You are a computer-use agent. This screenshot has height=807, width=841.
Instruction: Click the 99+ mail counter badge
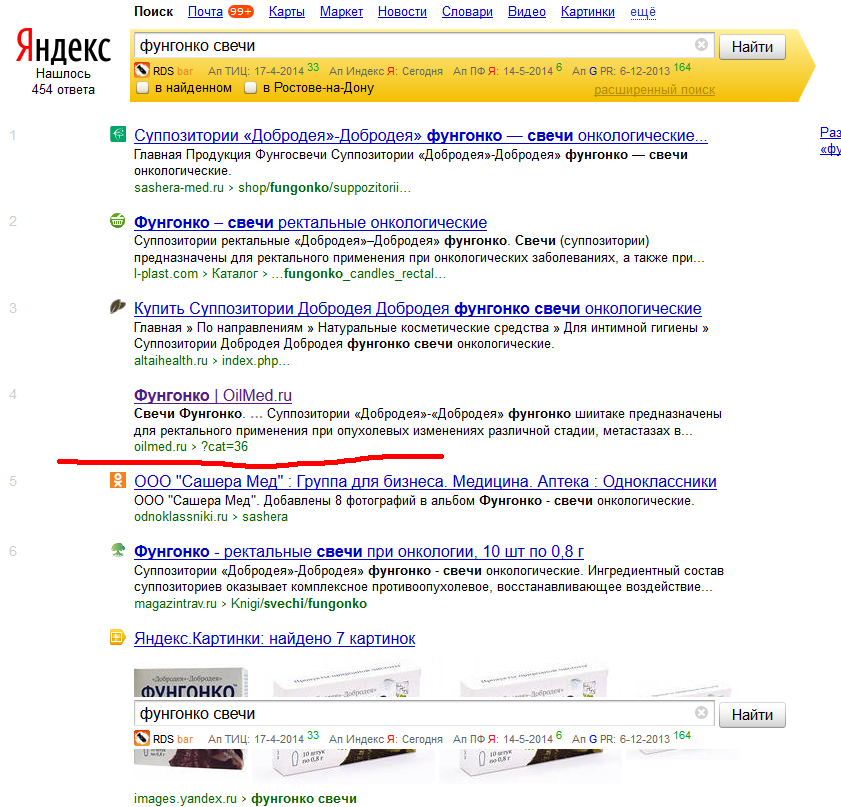pos(241,11)
